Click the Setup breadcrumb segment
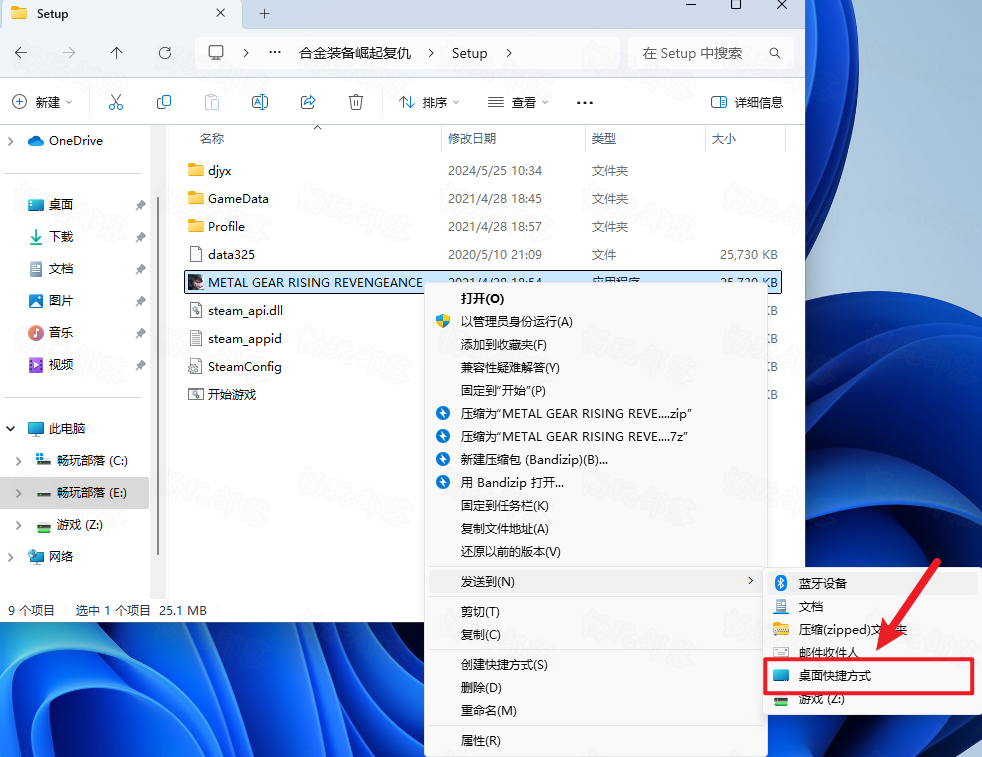The width and height of the screenshot is (982, 757). pyautogui.click(x=470, y=53)
